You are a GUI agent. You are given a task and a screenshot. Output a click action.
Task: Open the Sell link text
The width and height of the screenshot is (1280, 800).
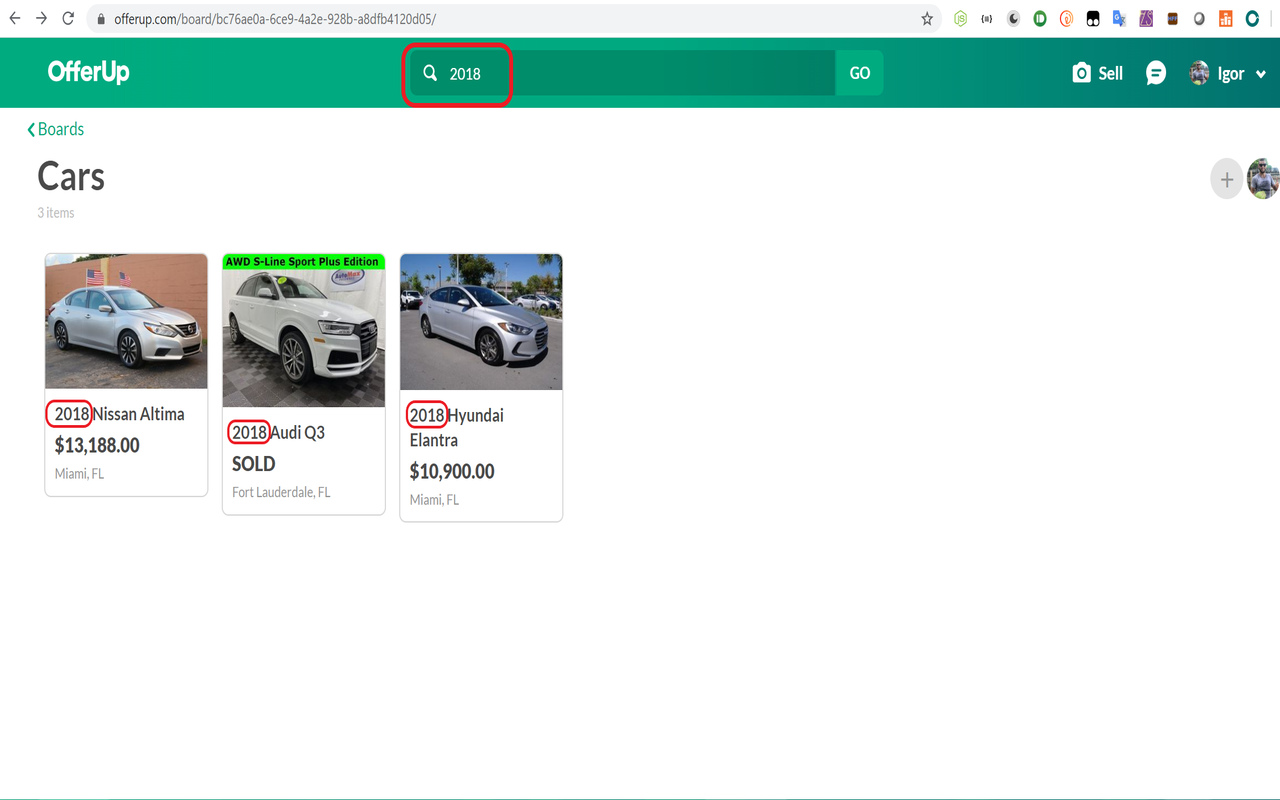click(1110, 73)
